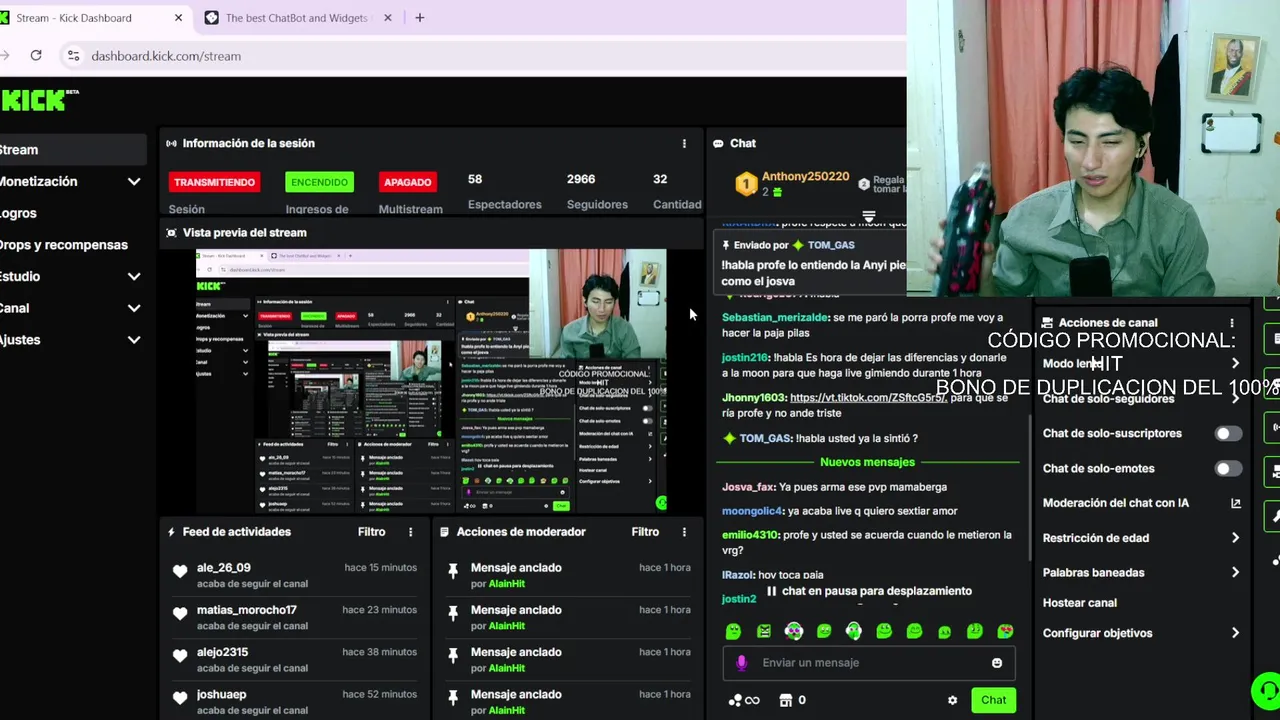Click the APAGADO multistream badge
Viewport: 1280px width, 720px height.
click(x=408, y=182)
